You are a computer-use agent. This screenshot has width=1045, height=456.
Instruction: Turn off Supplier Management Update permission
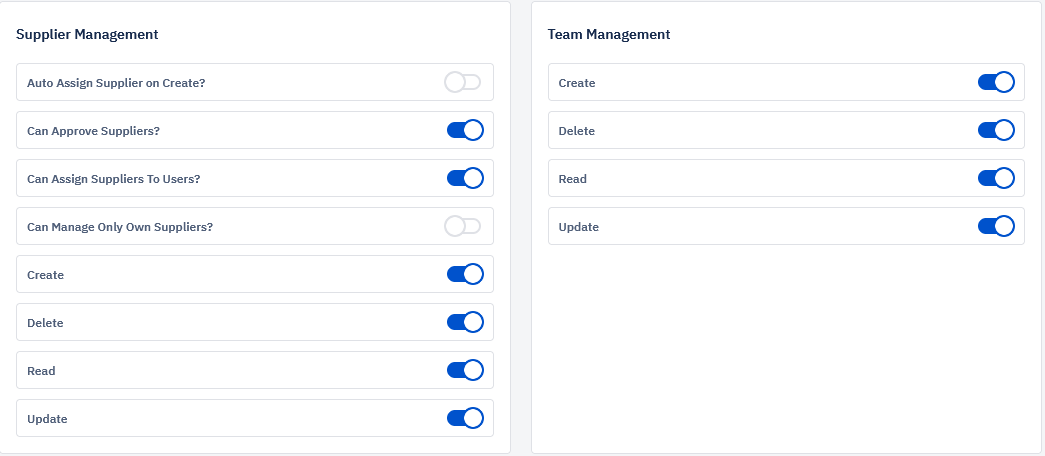pyautogui.click(x=465, y=418)
